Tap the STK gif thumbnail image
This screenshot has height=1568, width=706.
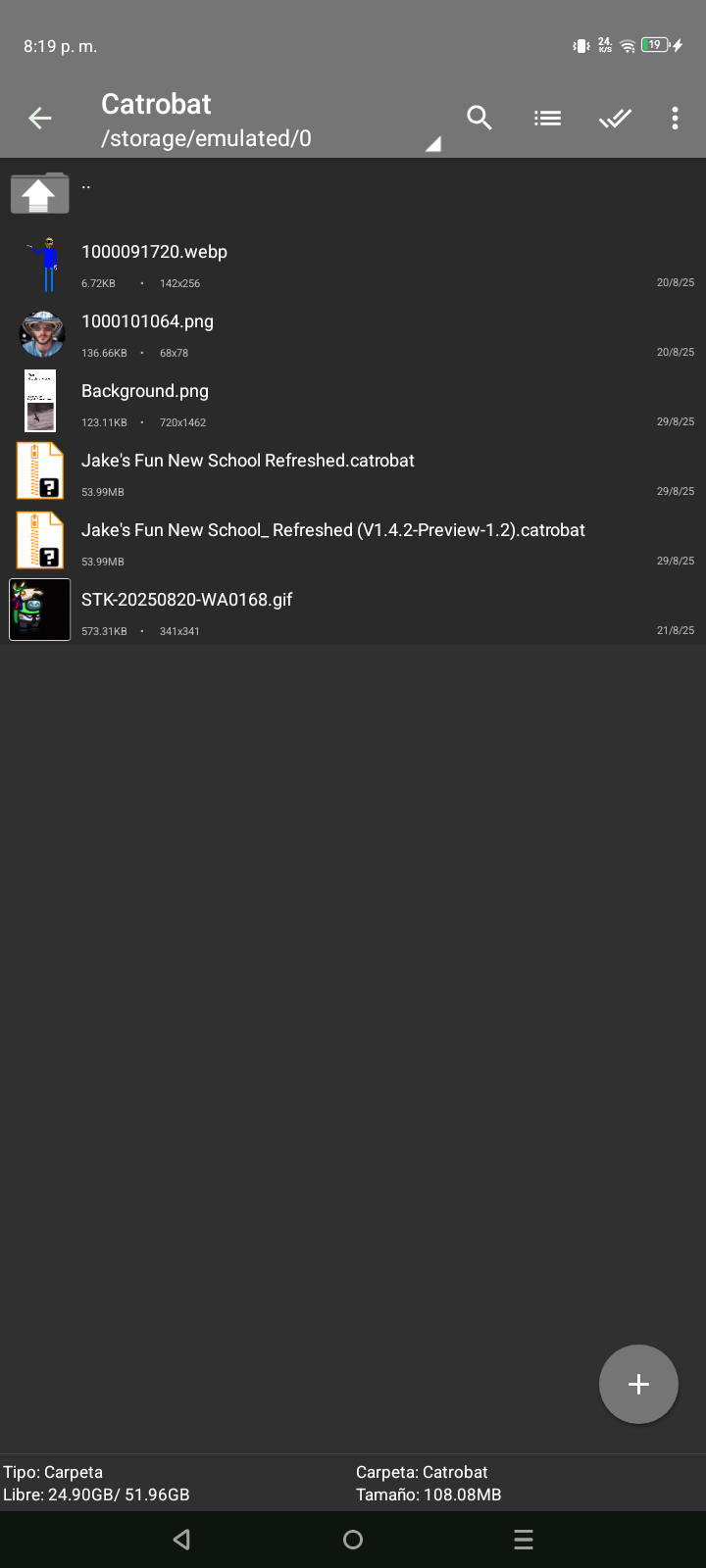coord(40,610)
